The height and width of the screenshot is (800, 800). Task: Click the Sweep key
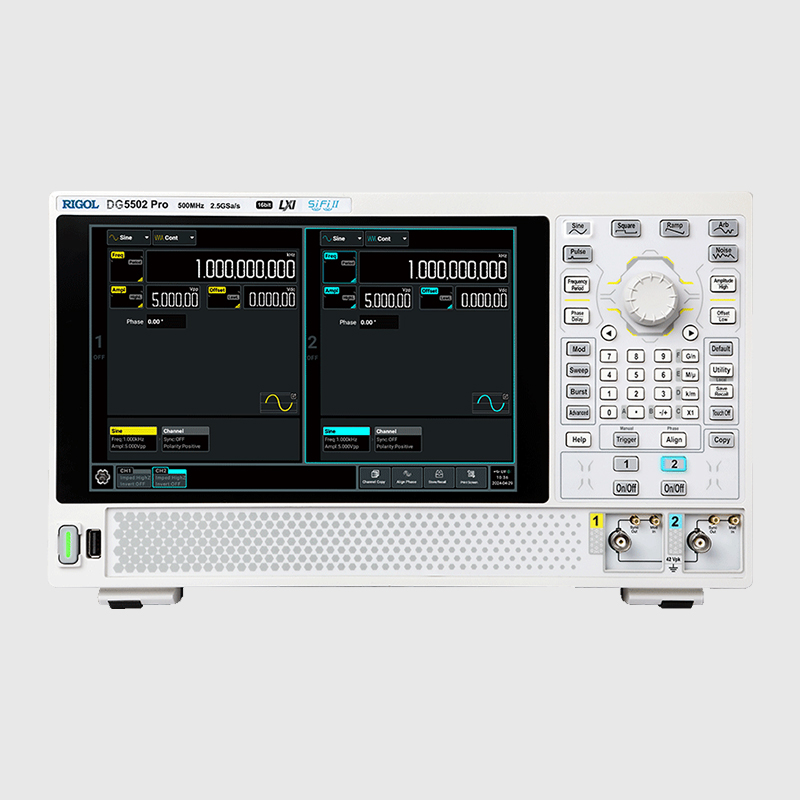click(x=578, y=370)
